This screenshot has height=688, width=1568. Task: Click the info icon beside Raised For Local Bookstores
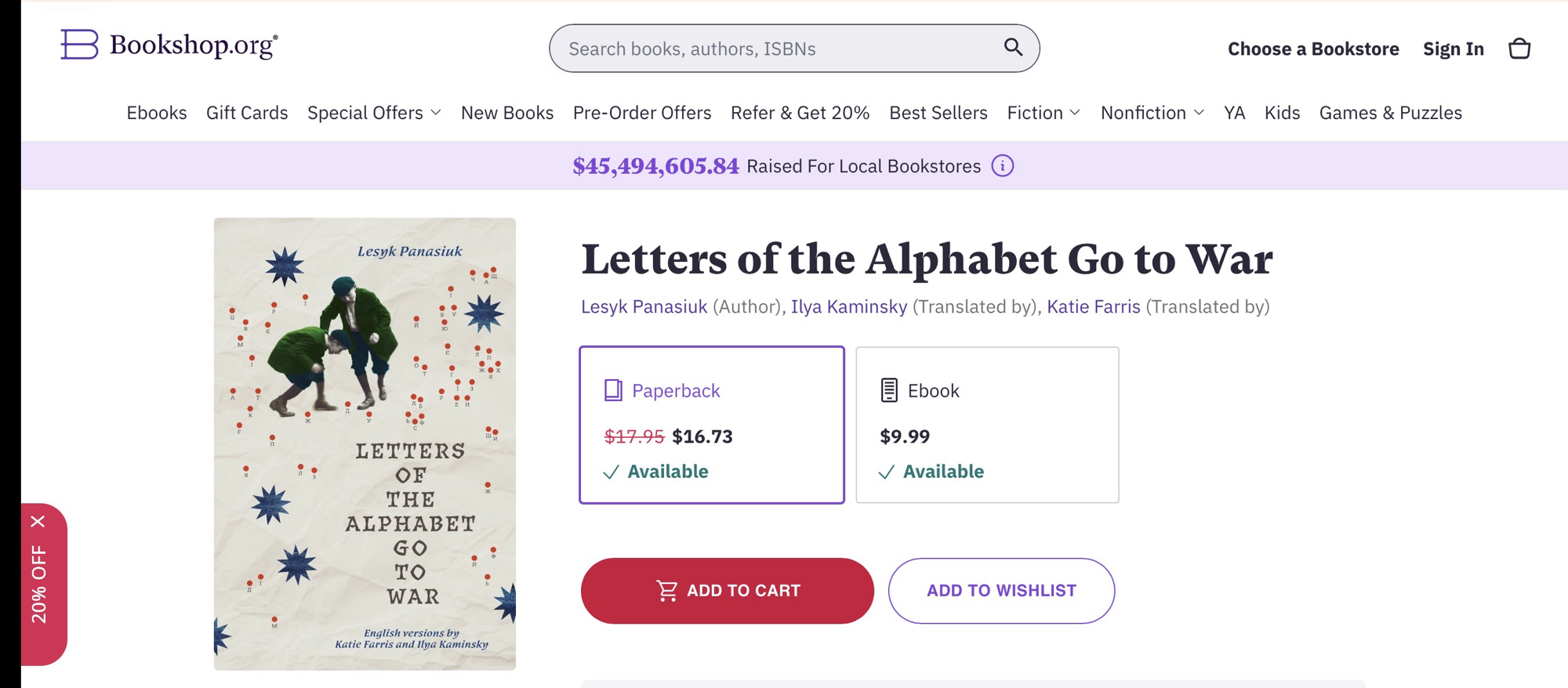tap(1002, 166)
